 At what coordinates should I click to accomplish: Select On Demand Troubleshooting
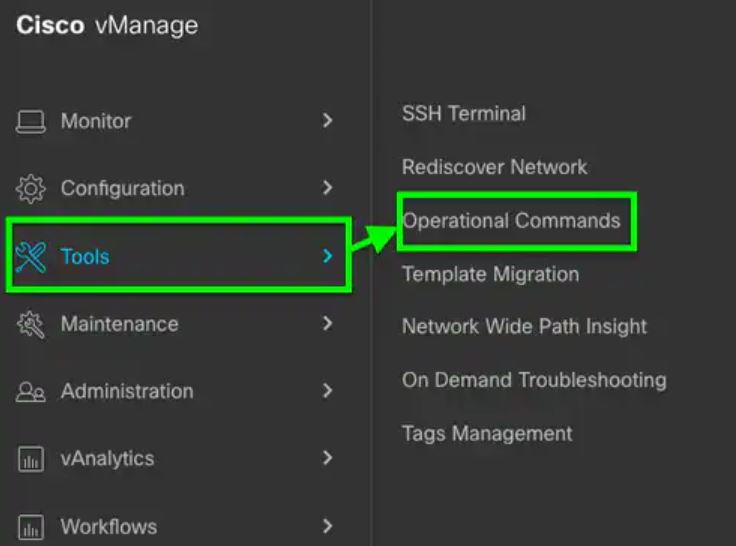(534, 380)
